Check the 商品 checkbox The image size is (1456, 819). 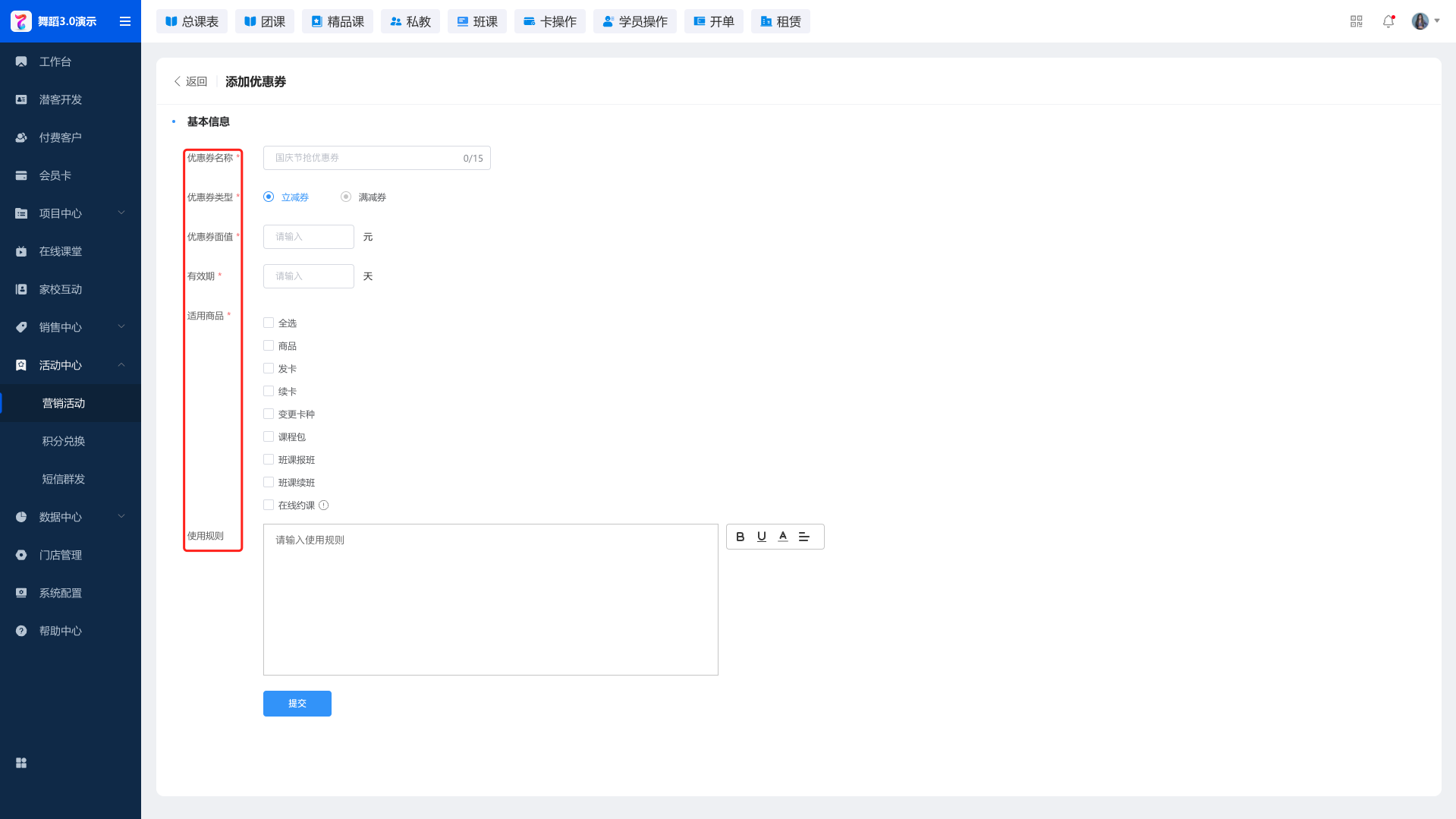coord(269,345)
